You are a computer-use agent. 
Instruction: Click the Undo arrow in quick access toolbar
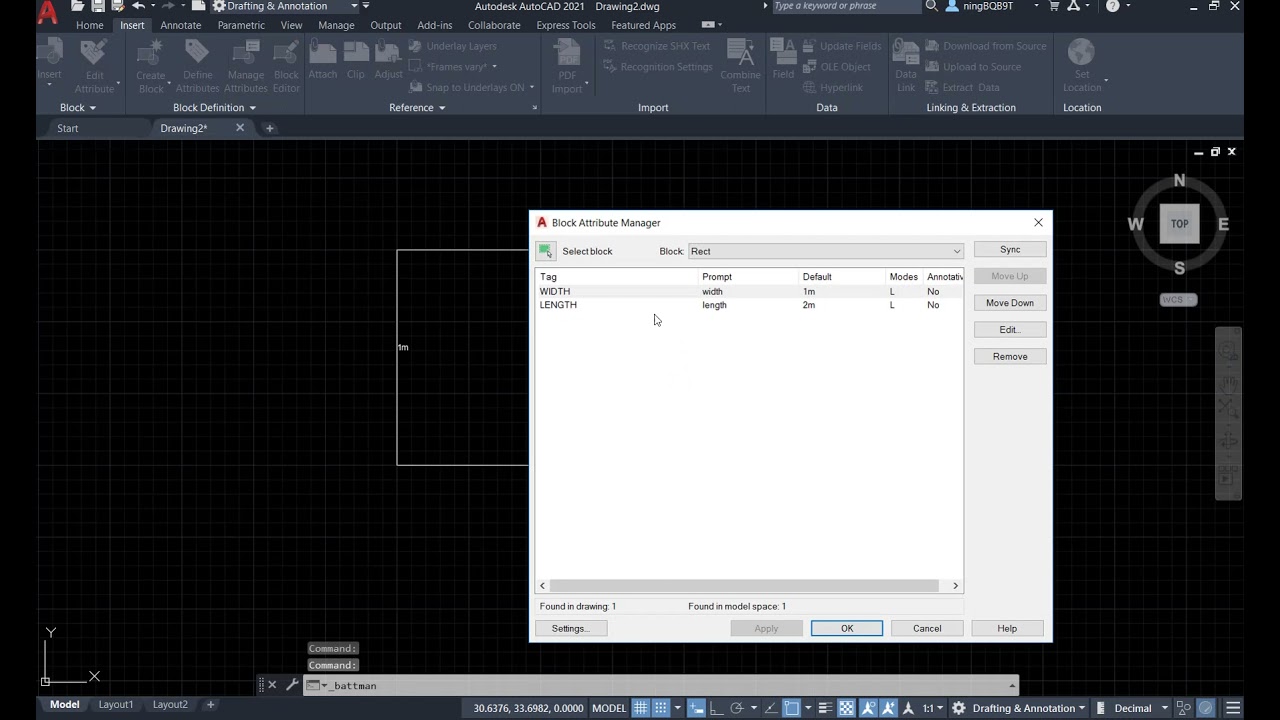point(139,6)
